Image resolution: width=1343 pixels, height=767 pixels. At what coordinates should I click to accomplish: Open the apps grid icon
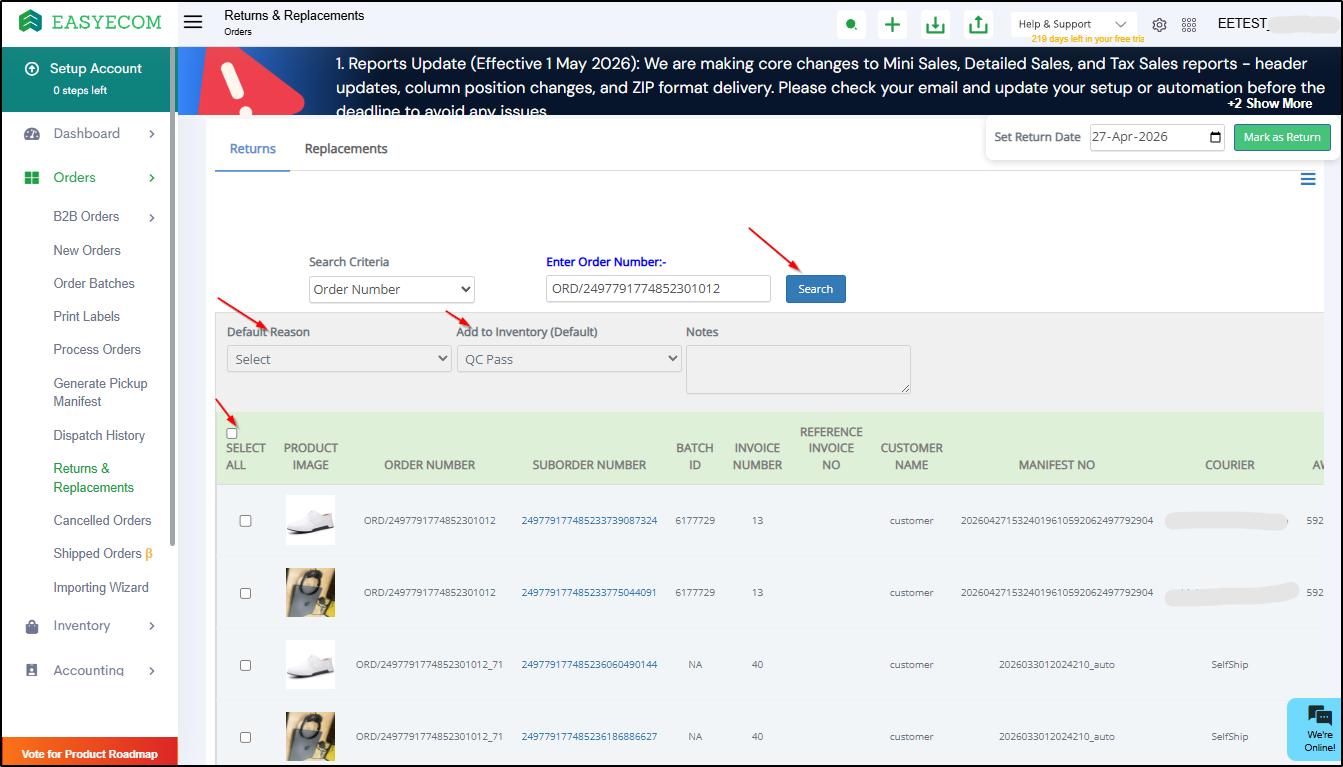pyautogui.click(x=1189, y=25)
